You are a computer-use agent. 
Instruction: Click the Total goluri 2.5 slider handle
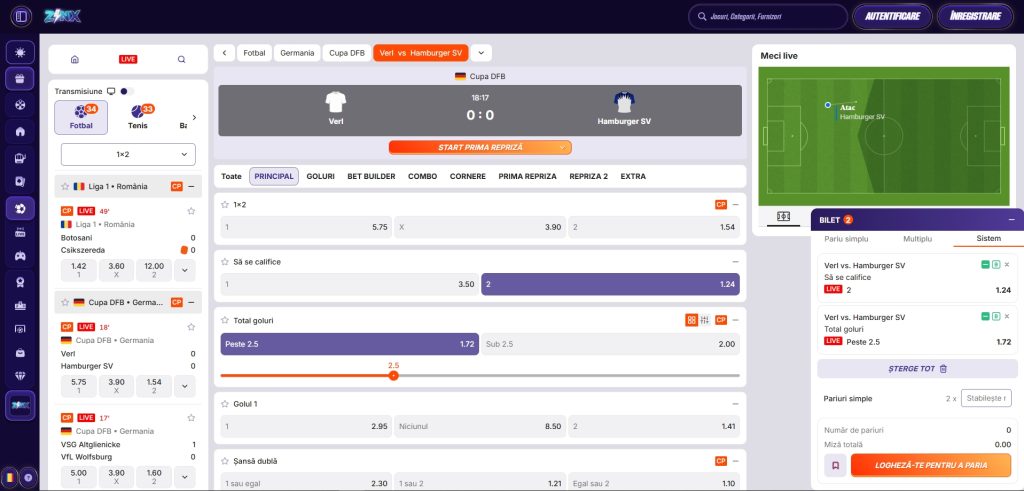click(x=393, y=375)
